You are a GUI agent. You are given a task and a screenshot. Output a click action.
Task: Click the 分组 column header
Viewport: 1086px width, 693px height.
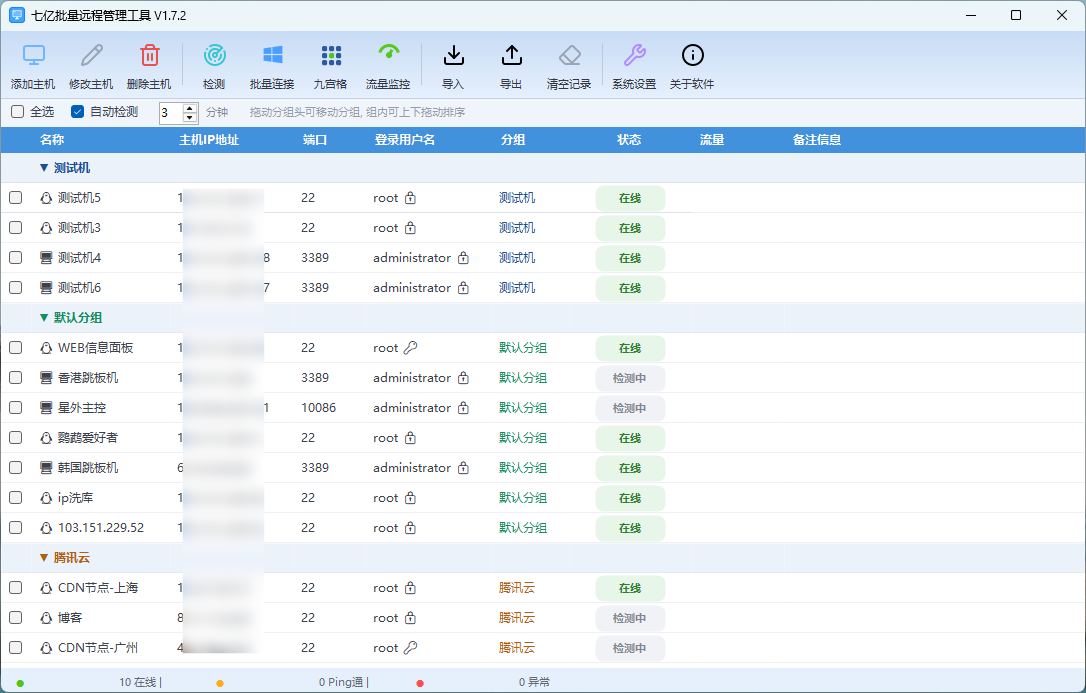(513, 140)
